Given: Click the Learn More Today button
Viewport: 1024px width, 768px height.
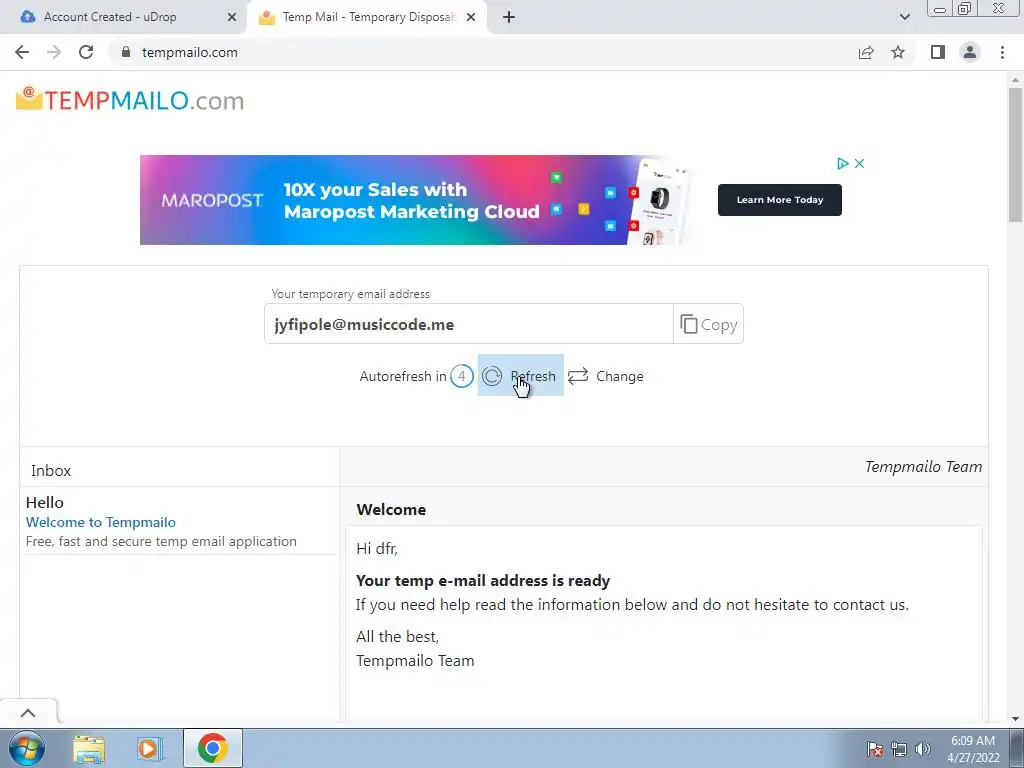Looking at the screenshot, I should click(780, 200).
